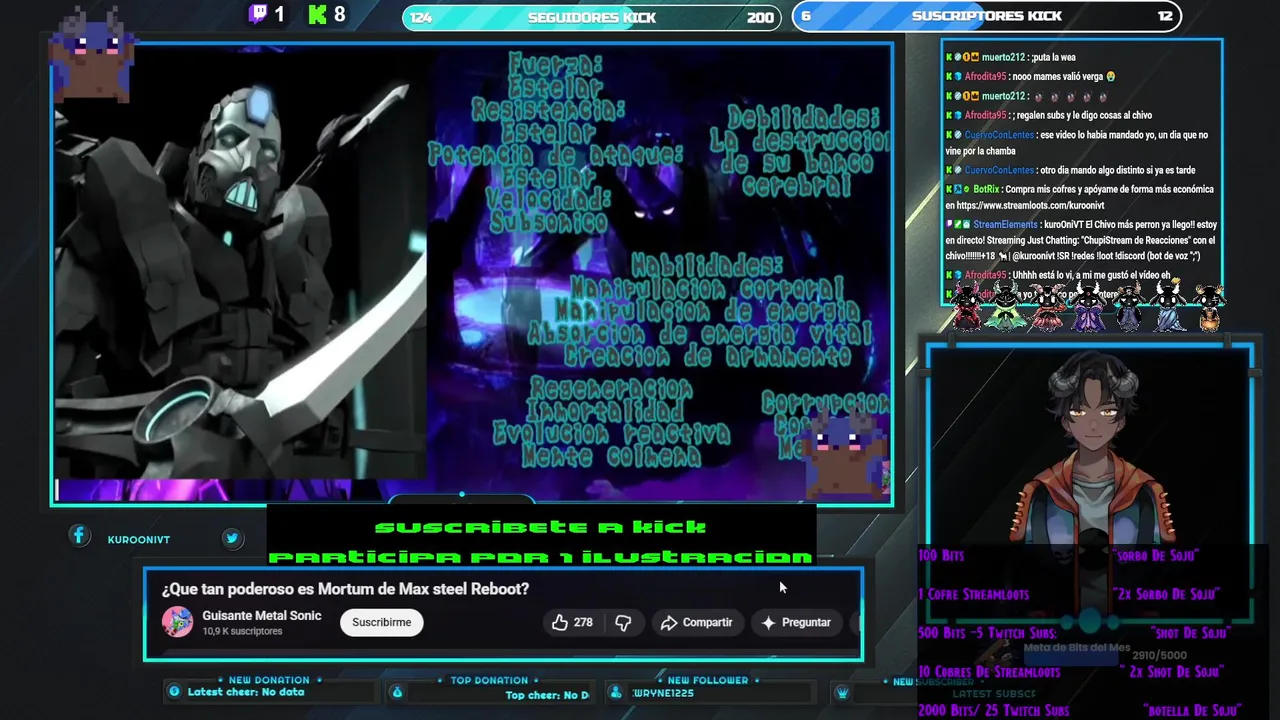
Task: Click the 'SUSCRIBETE A KICK' banner text
Action: (541, 527)
